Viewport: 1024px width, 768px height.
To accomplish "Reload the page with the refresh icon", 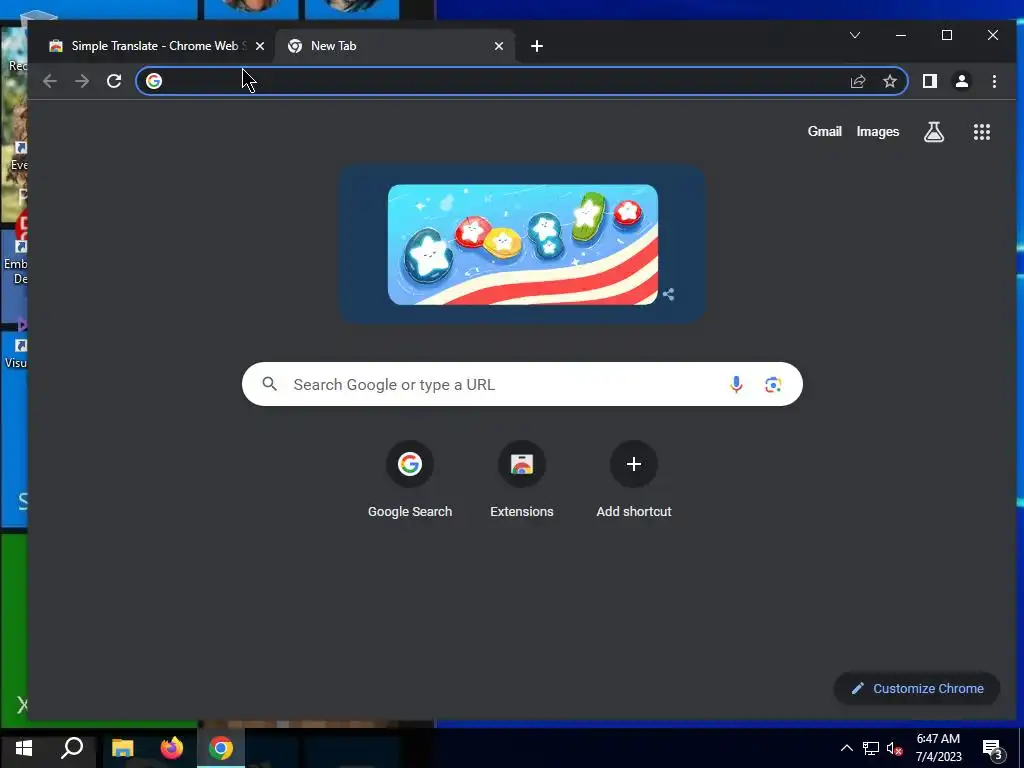I will click(x=114, y=81).
